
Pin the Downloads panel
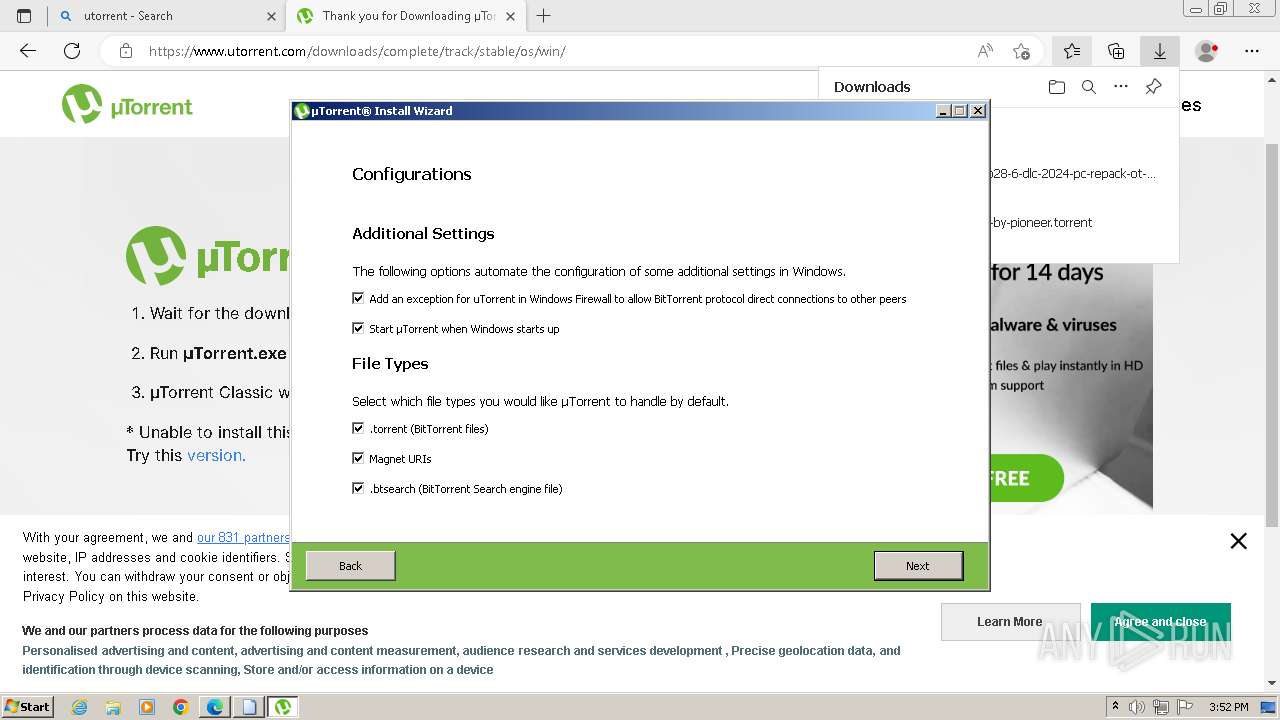(1153, 87)
